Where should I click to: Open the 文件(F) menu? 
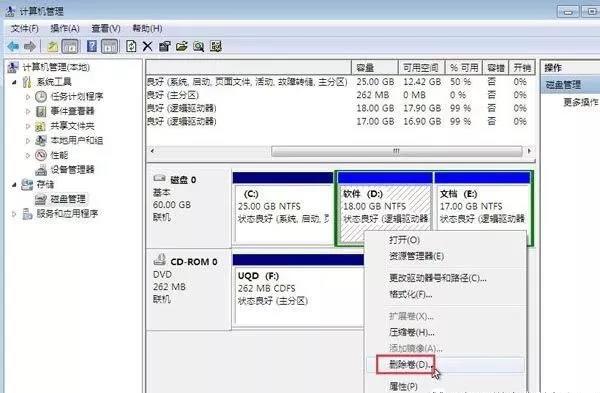click(25, 28)
